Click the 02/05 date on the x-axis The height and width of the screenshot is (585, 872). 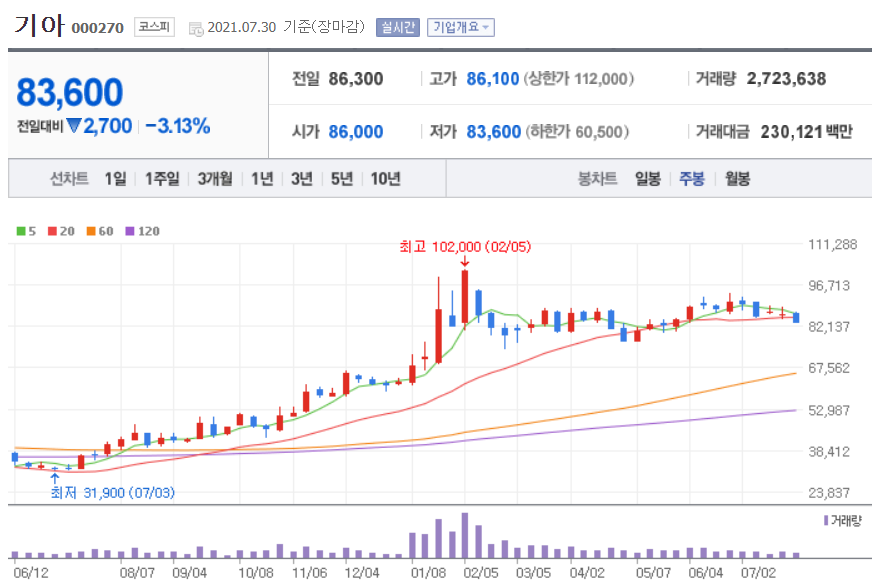480,573
